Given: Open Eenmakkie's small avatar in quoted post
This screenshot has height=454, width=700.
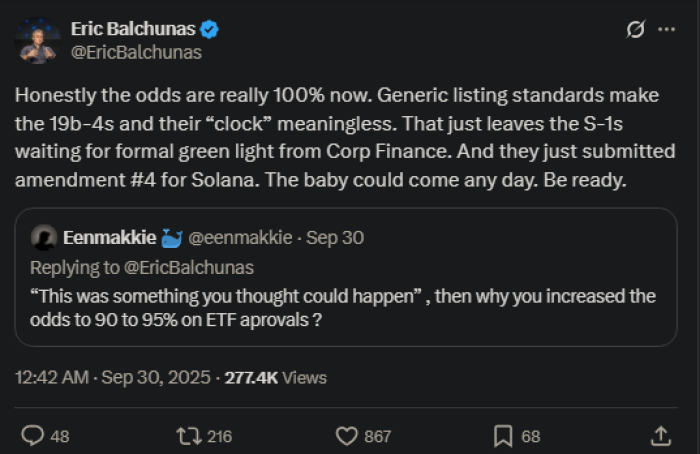Looking at the screenshot, I should (43, 238).
